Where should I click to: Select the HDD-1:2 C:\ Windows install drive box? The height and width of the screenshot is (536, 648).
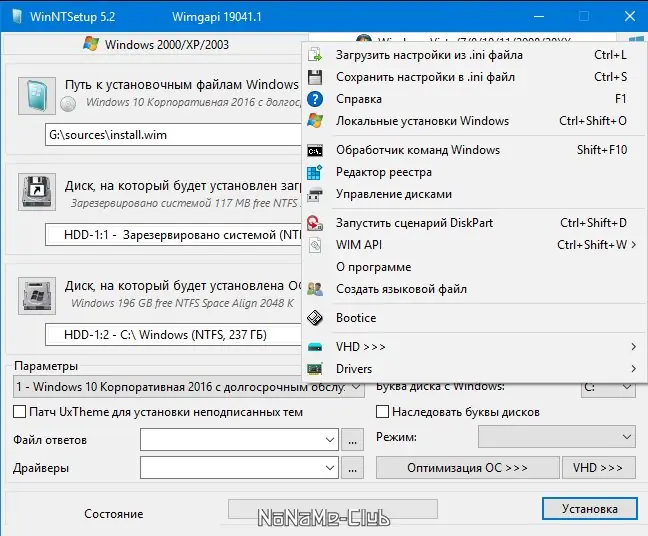click(x=174, y=334)
